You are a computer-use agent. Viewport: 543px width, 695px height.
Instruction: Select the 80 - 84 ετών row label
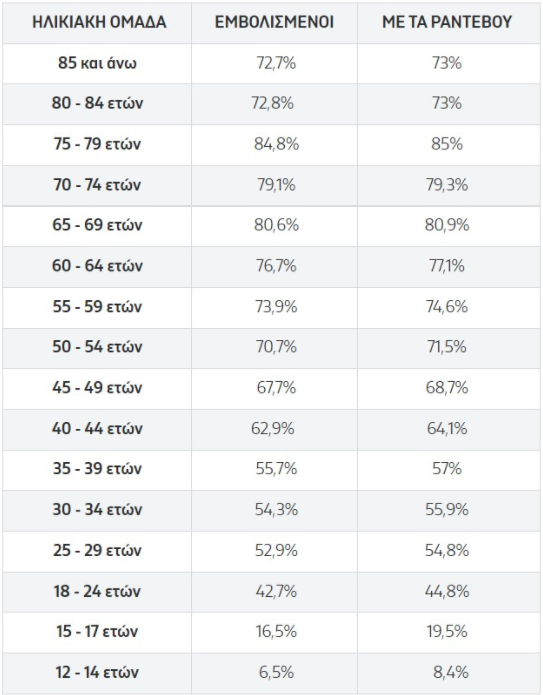[x=97, y=103]
